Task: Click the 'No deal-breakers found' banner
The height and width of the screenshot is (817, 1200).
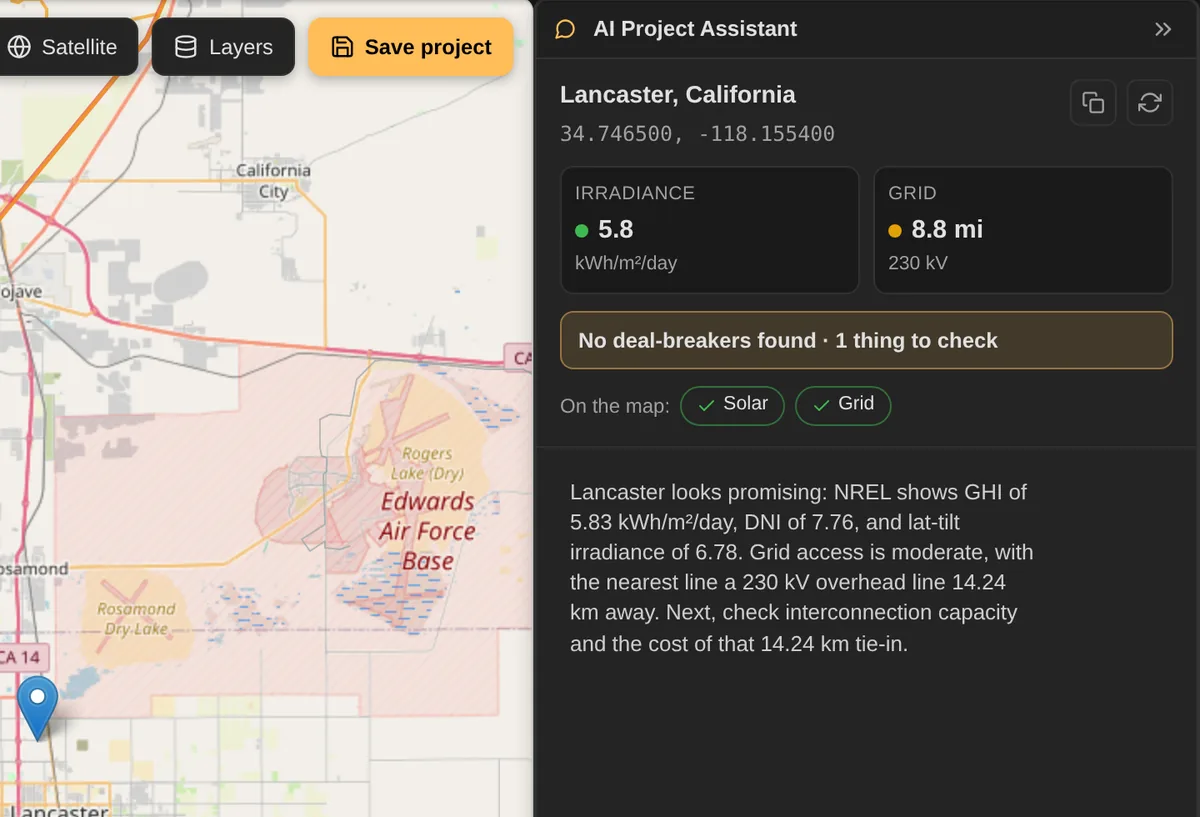Action: click(x=866, y=340)
